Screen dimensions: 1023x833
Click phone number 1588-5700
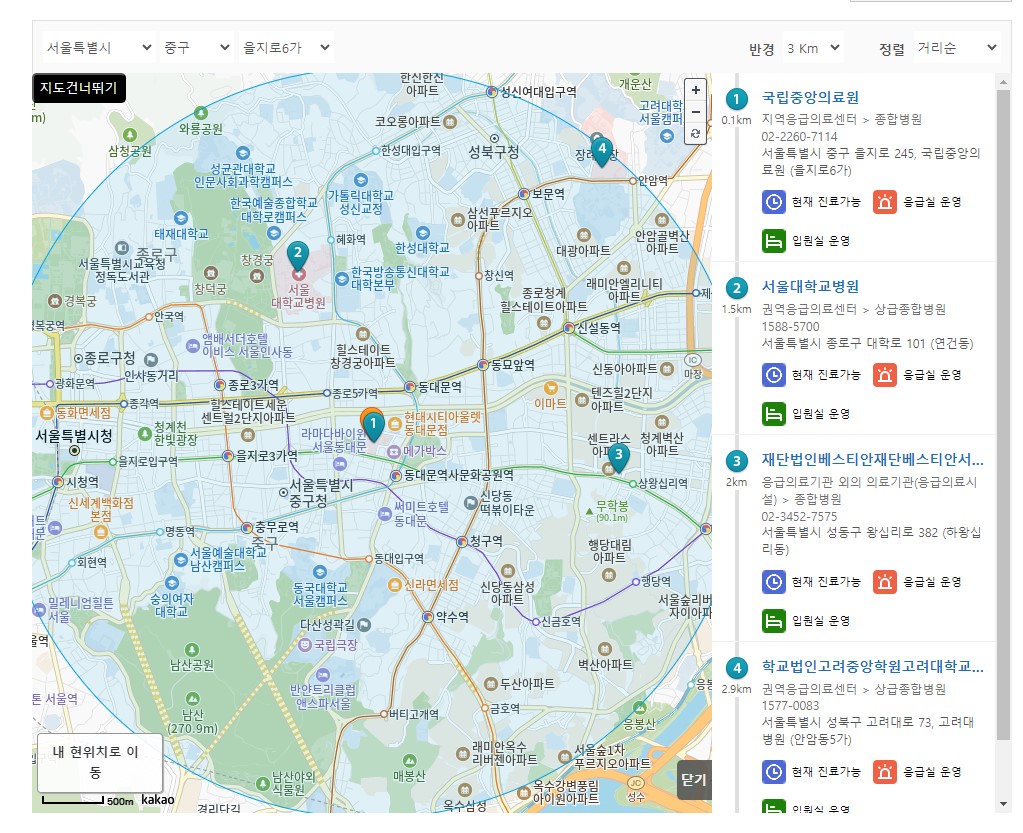[791, 326]
